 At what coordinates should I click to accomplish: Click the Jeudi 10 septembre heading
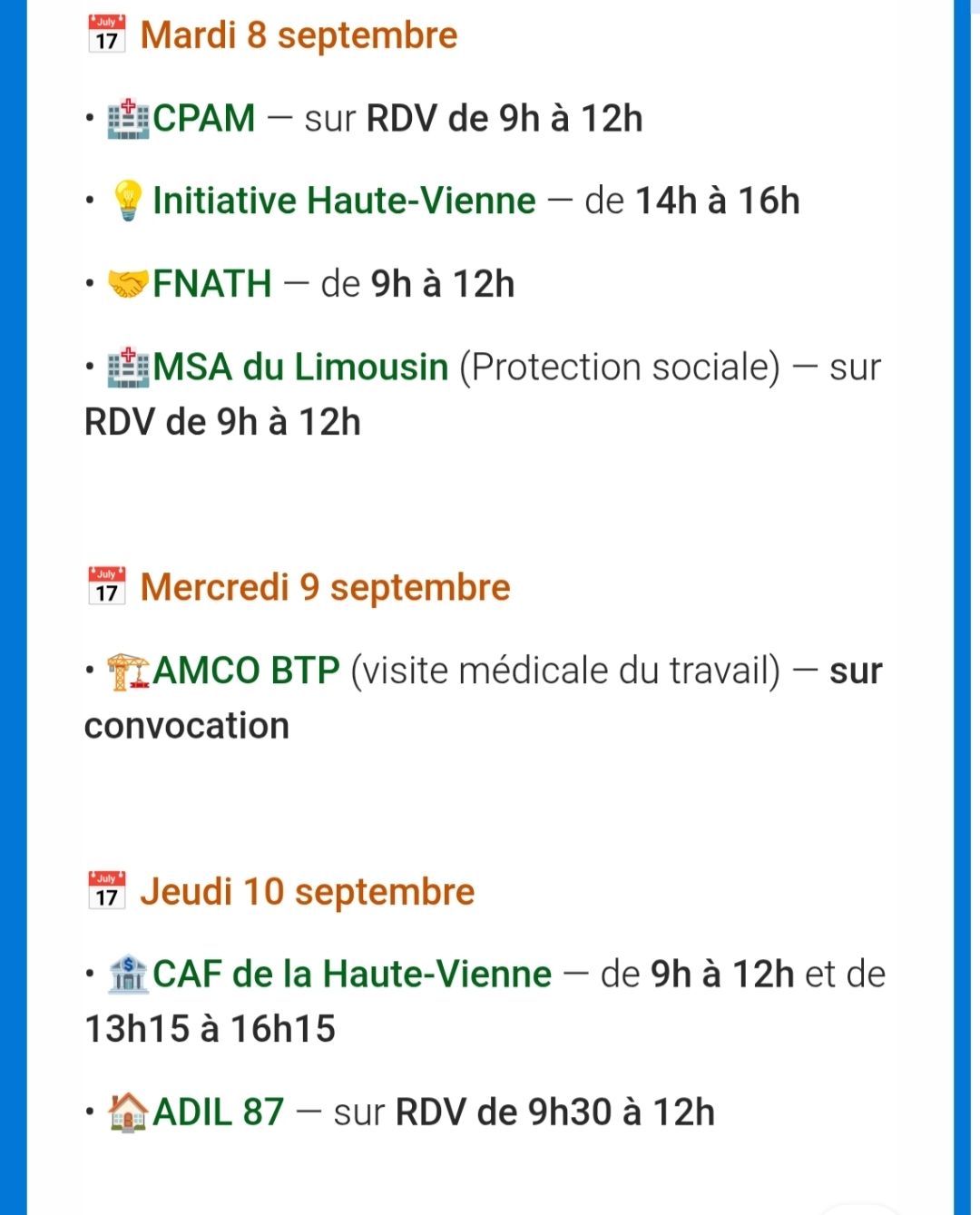(x=308, y=892)
